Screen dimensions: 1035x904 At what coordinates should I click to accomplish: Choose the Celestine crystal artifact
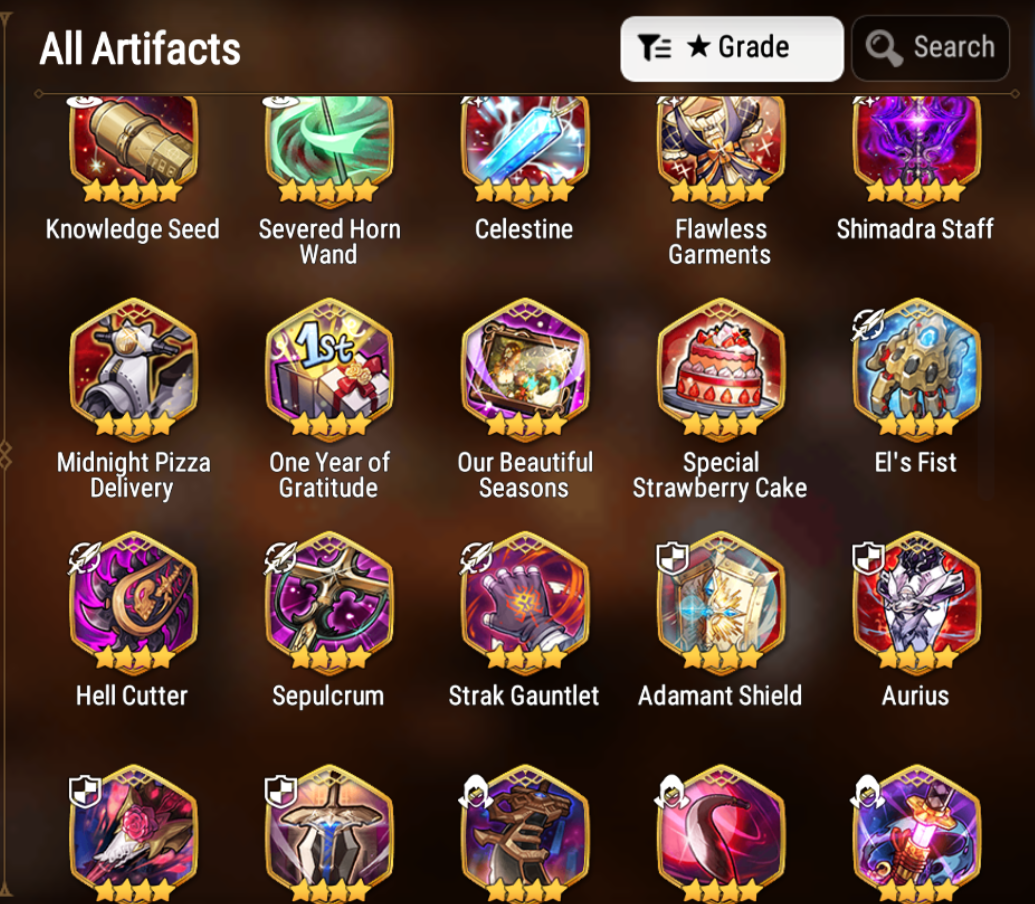point(525,146)
